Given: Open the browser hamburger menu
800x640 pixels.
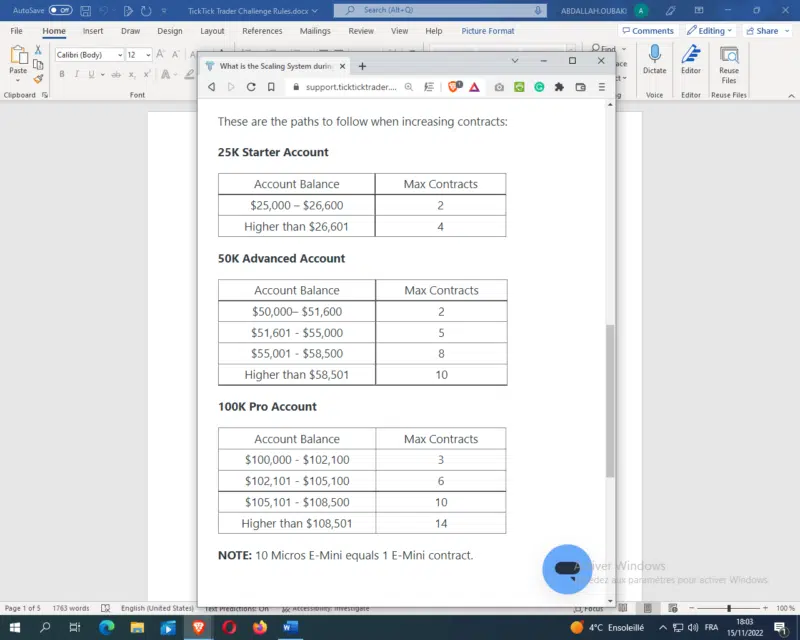Looking at the screenshot, I should click(x=602, y=87).
